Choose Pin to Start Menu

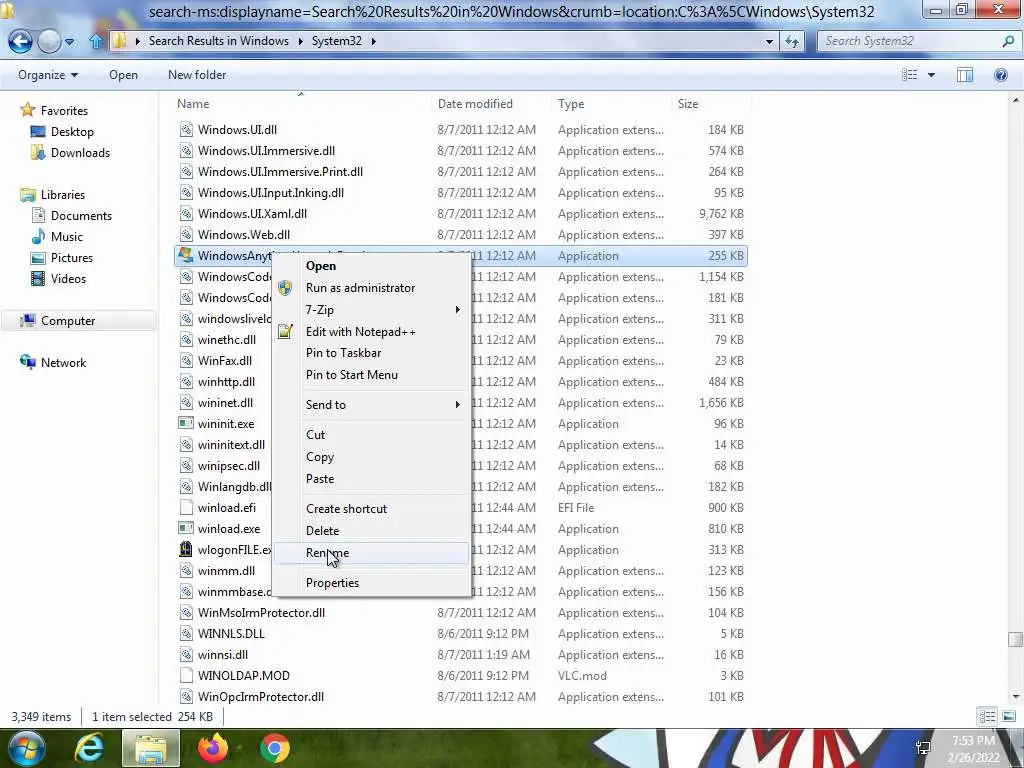click(371, 375)
